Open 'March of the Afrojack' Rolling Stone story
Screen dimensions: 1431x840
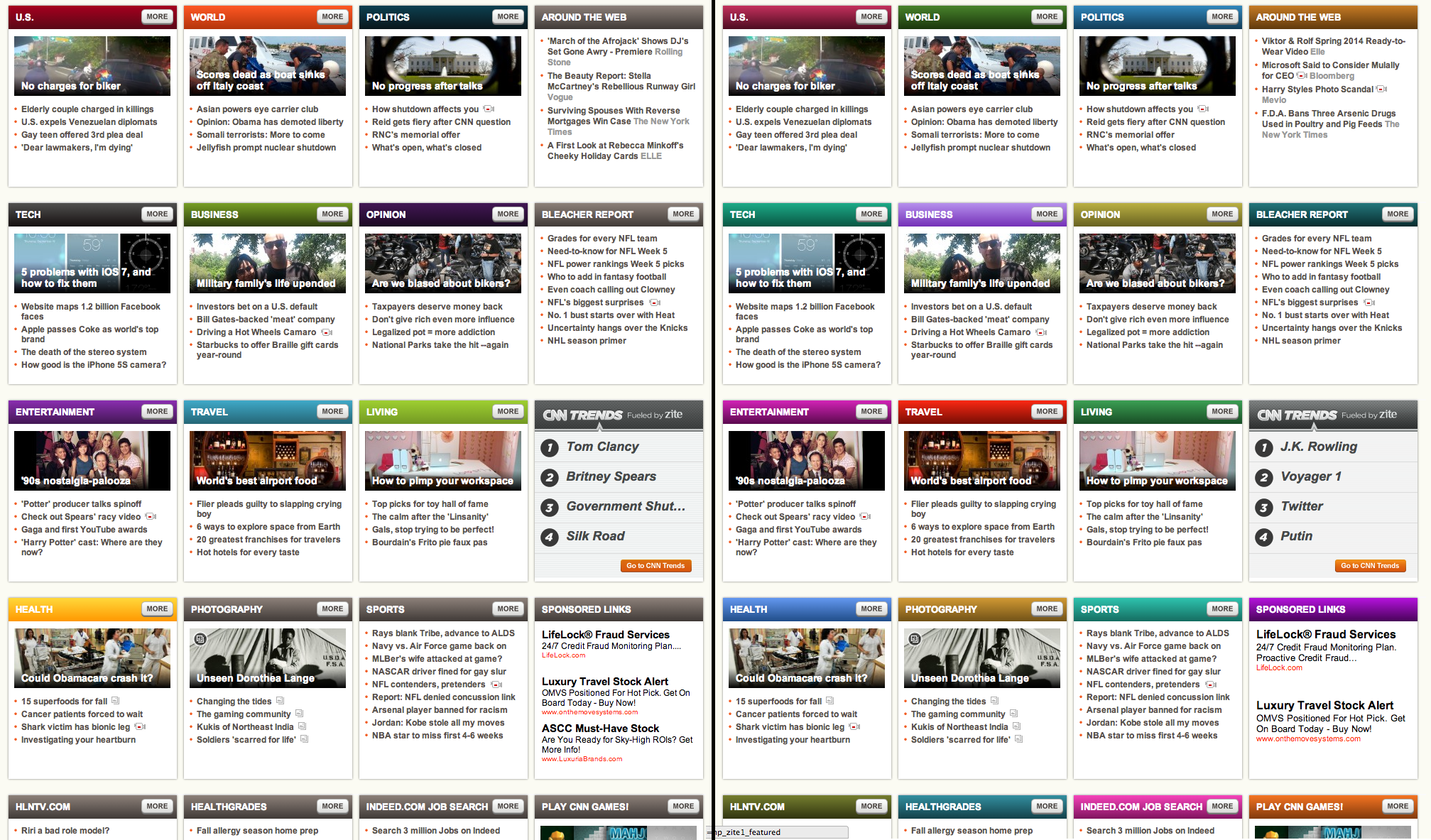click(618, 51)
